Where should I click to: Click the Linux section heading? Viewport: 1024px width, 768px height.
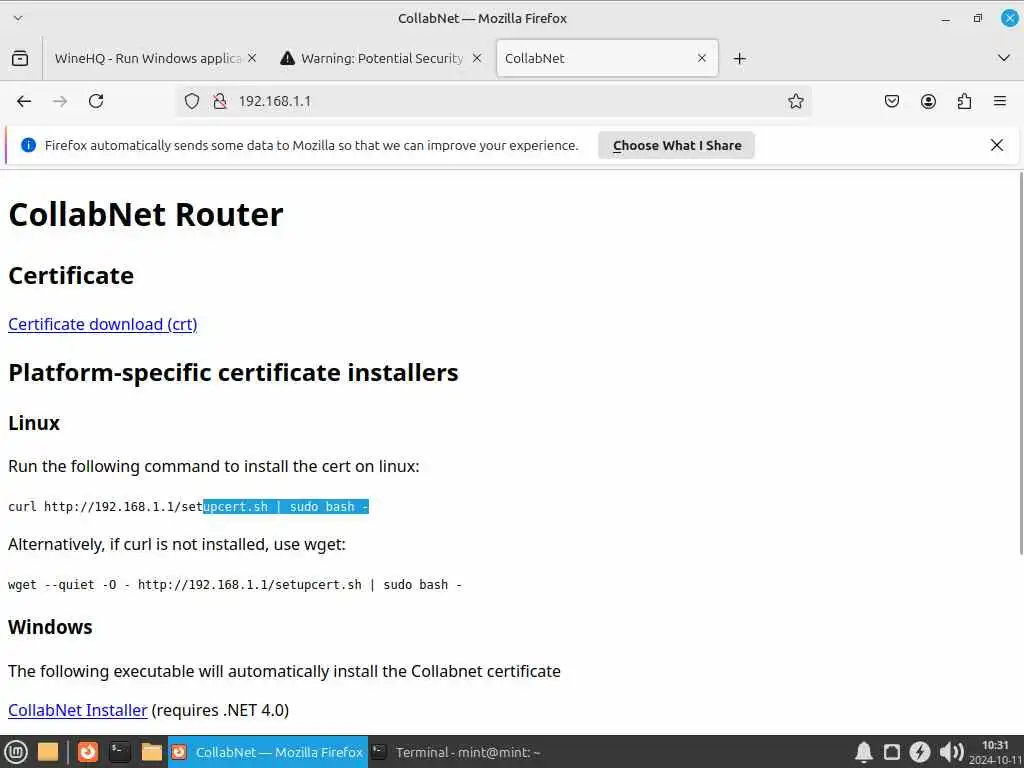34,423
